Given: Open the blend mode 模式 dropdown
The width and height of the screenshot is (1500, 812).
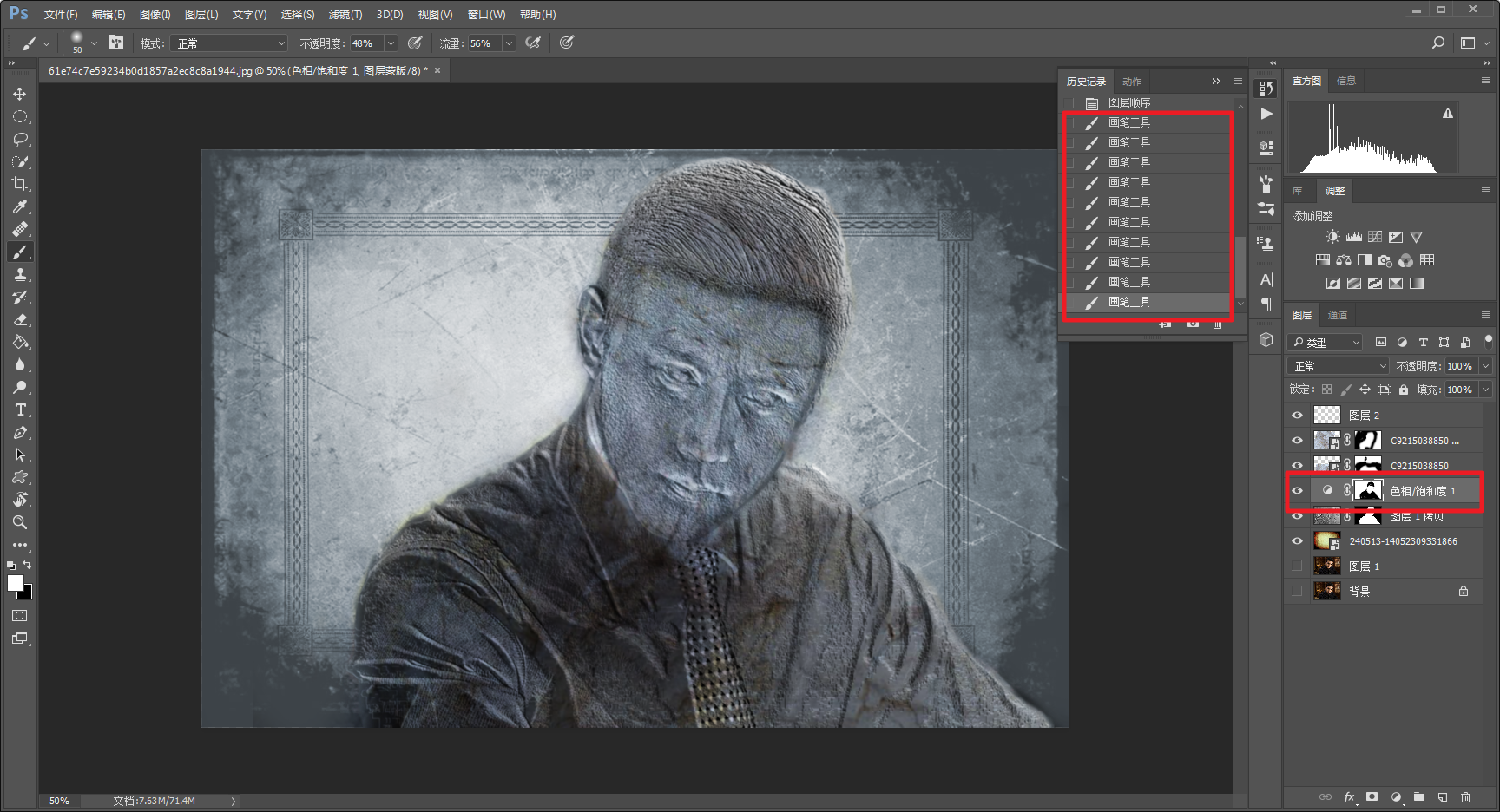Looking at the screenshot, I should pyautogui.click(x=229, y=43).
